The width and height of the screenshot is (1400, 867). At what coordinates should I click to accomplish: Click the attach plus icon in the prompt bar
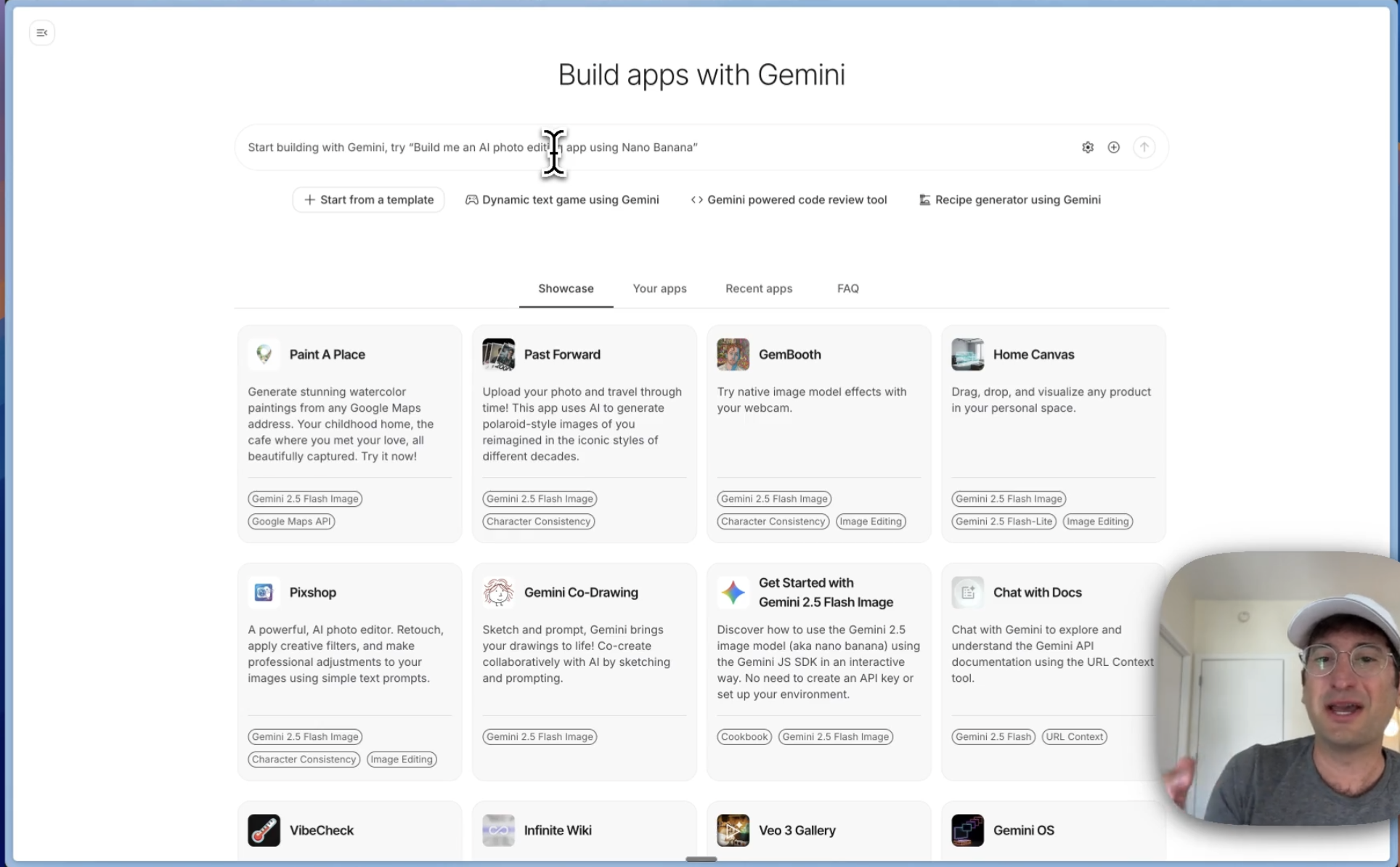tap(1113, 147)
